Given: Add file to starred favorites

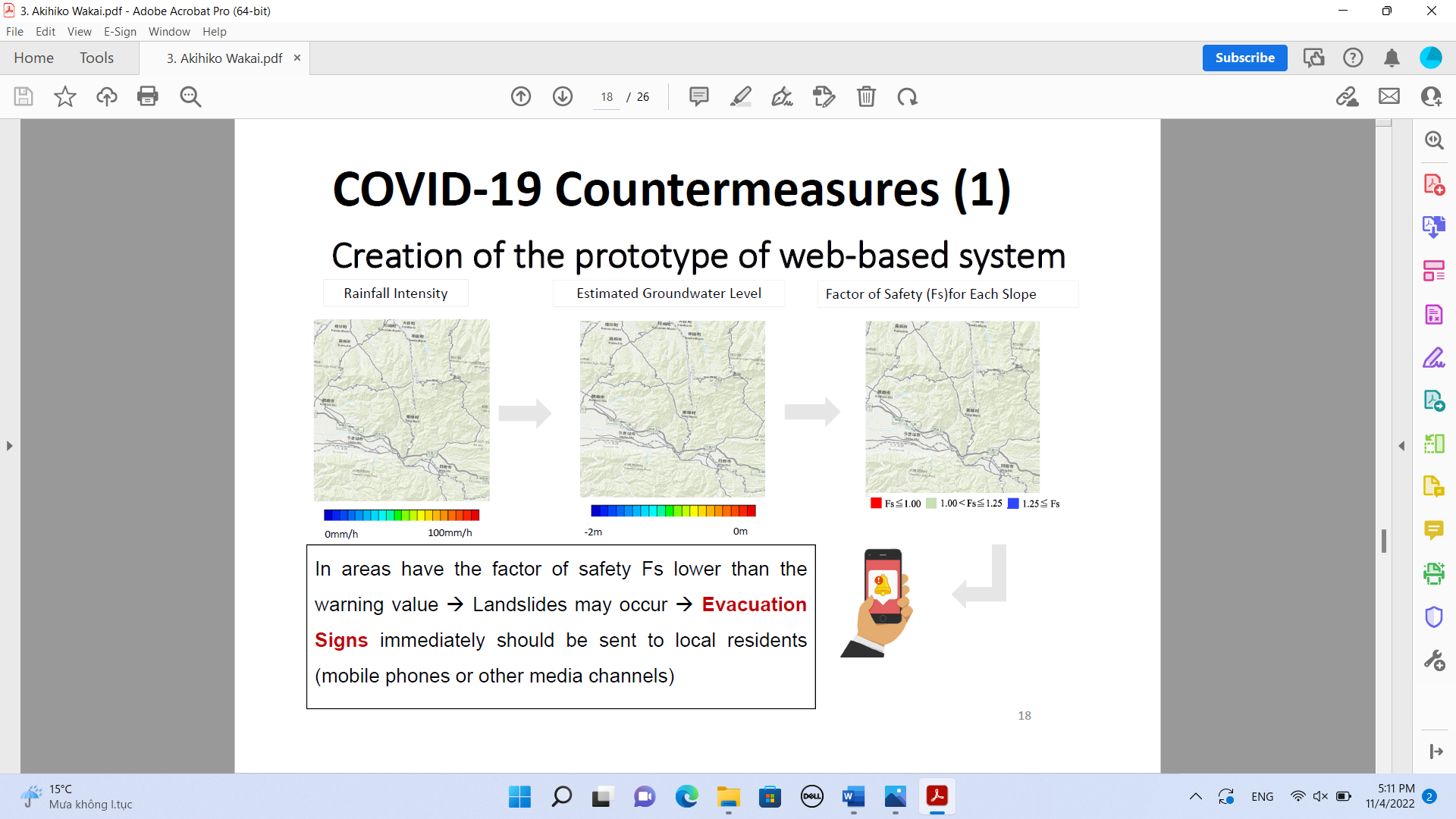Looking at the screenshot, I should [65, 96].
